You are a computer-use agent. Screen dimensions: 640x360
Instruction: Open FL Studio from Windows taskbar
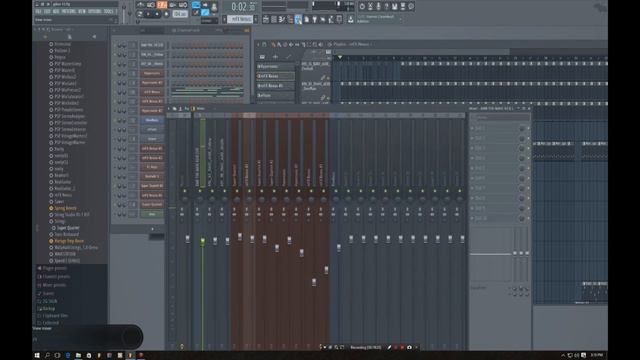pos(131,355)
